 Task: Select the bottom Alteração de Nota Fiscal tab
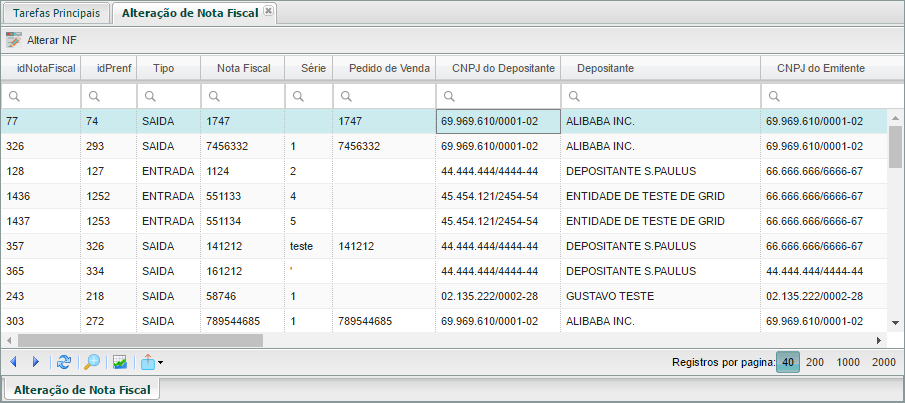(x=82, y=390)
